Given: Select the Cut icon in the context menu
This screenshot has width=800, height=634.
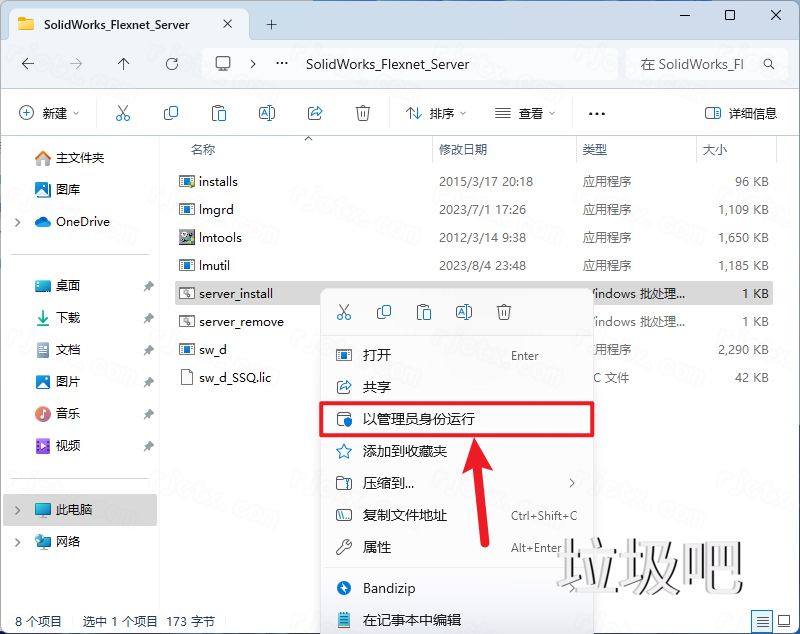Looking at the screenshot, I should 344,312.
